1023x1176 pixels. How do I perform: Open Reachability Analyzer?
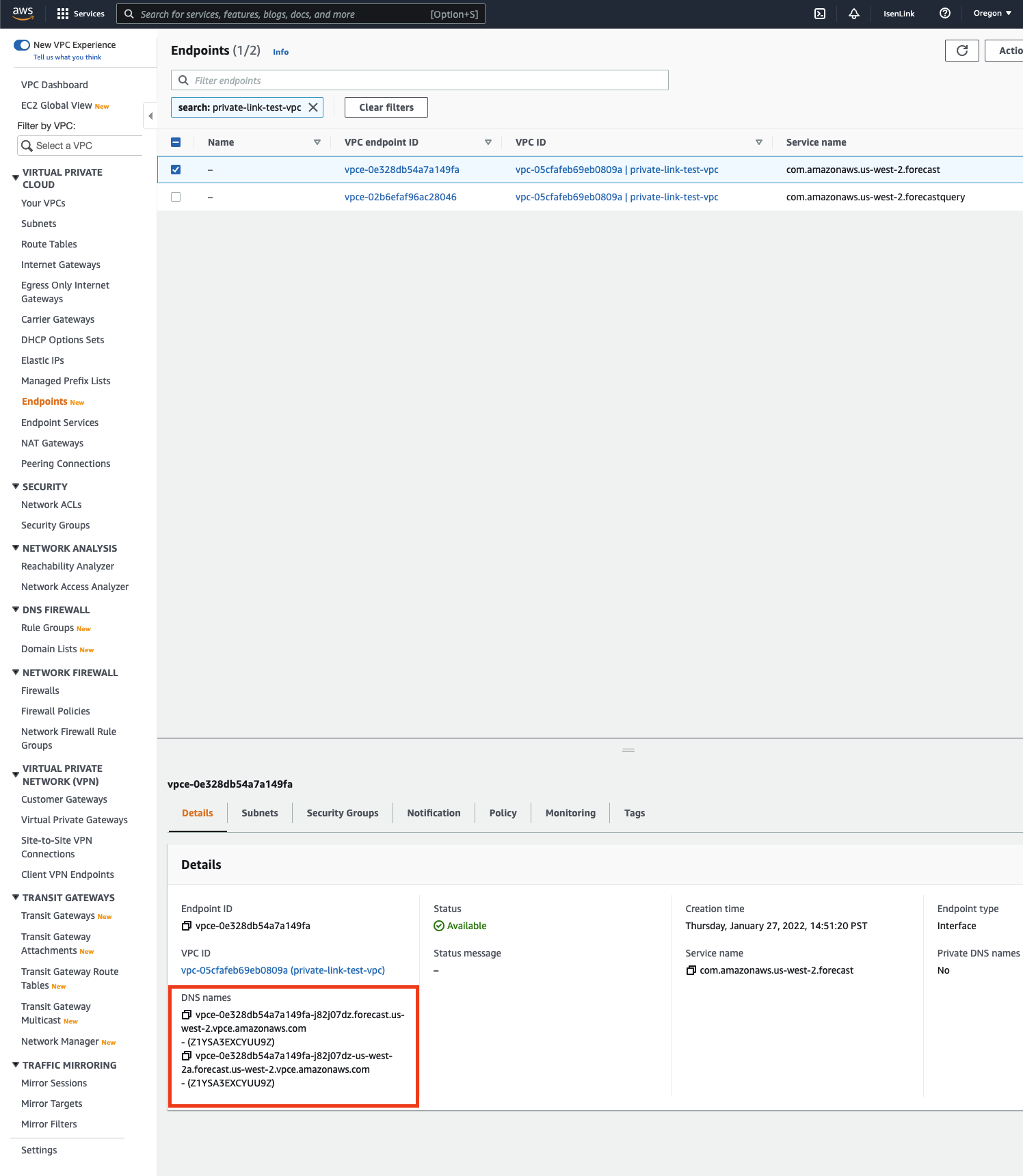click(x=68, y=566)
